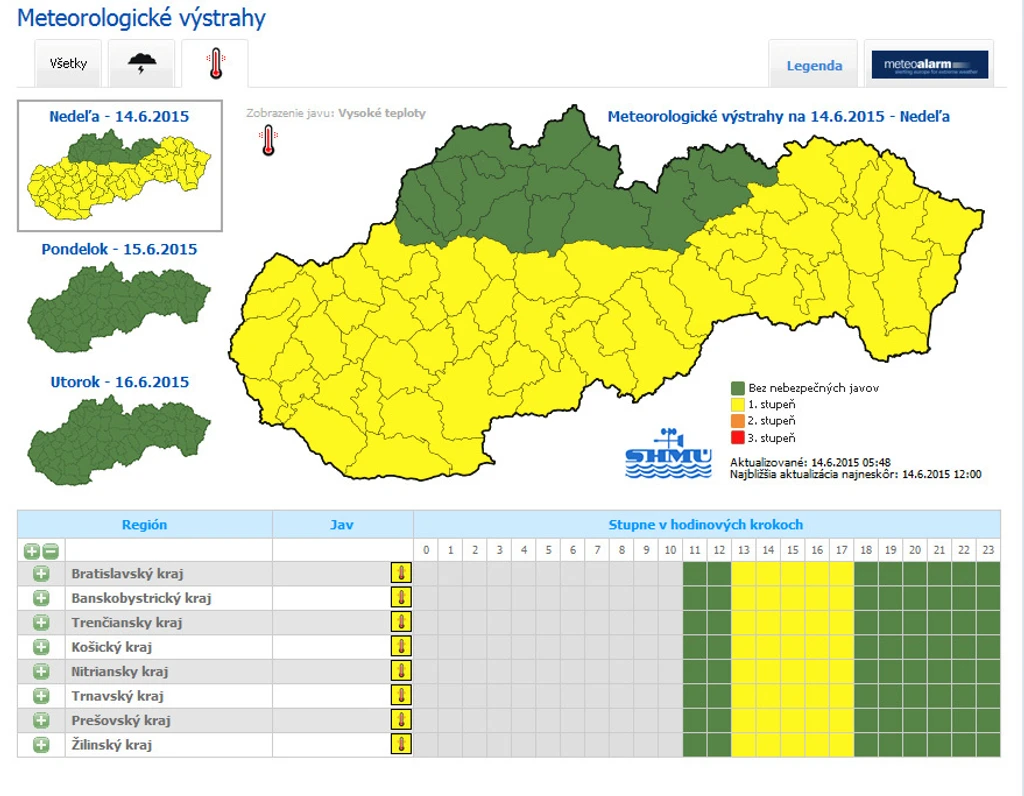Expand Žilinský kraj row
This screenshot has height=796, width=1024.
(41, 744)
